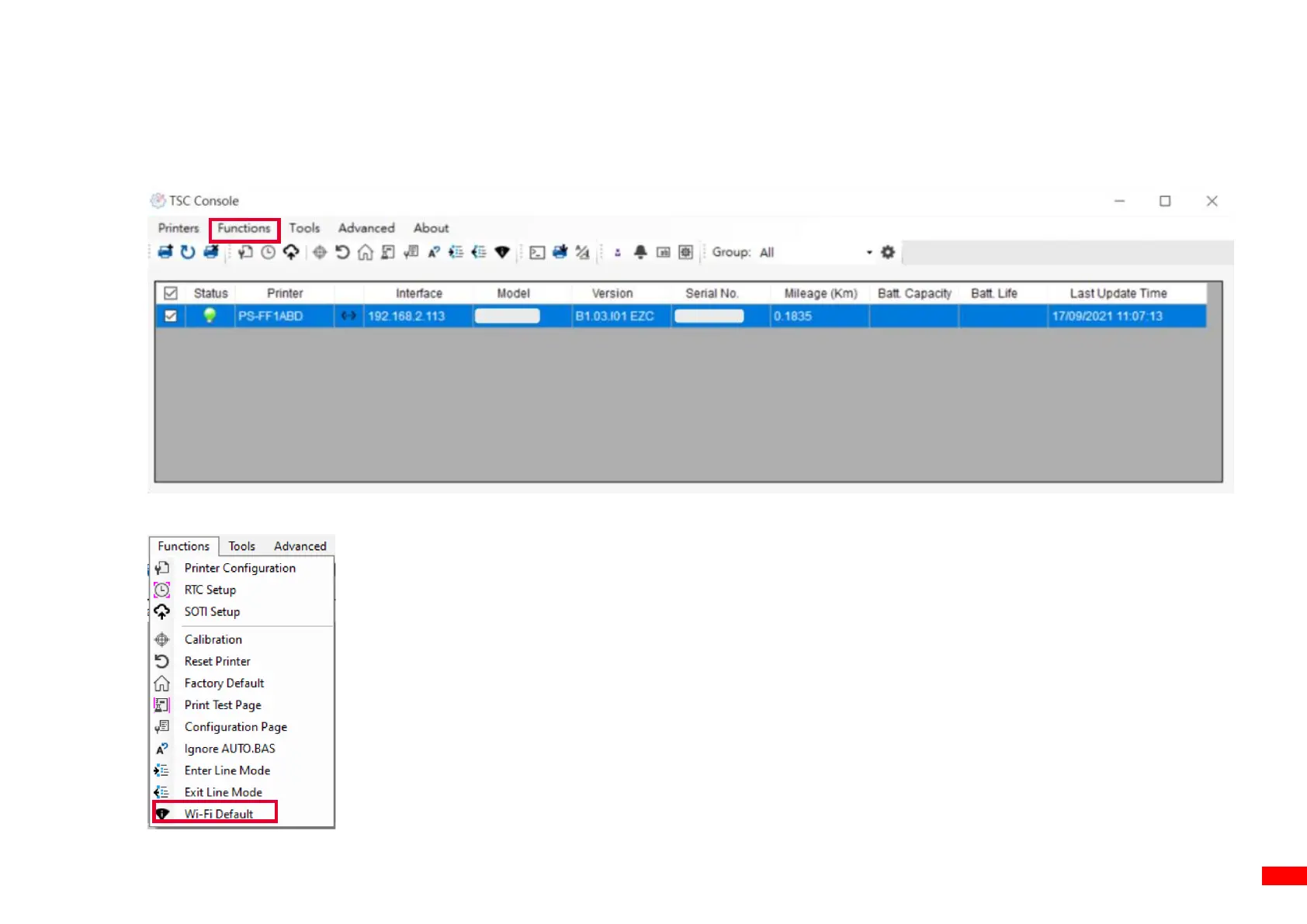Click the Factory Default home toolbar icon
This screenshot has width=1307, height=924.
tap(365, 253)
